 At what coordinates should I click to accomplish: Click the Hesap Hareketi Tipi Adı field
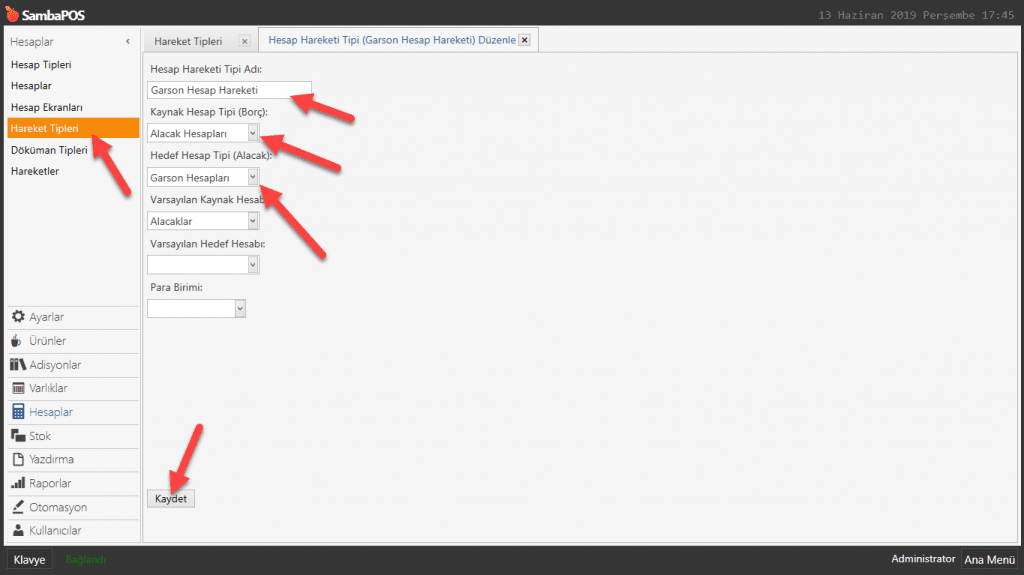[228, 90]
